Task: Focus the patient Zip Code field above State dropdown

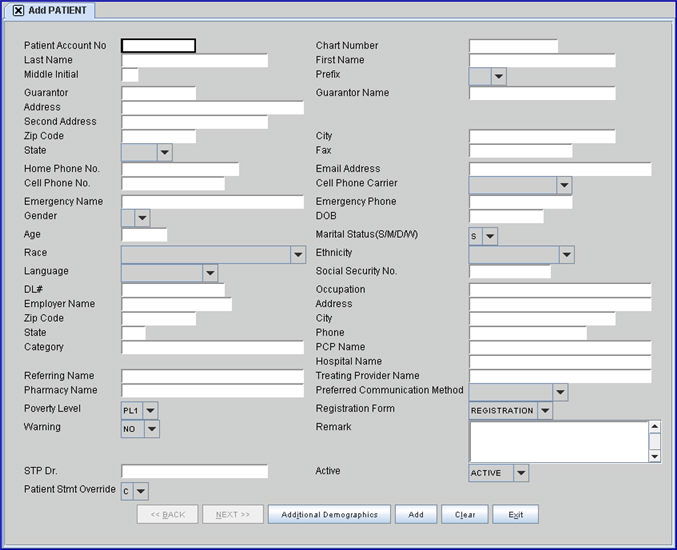Action: click(158, 136)
